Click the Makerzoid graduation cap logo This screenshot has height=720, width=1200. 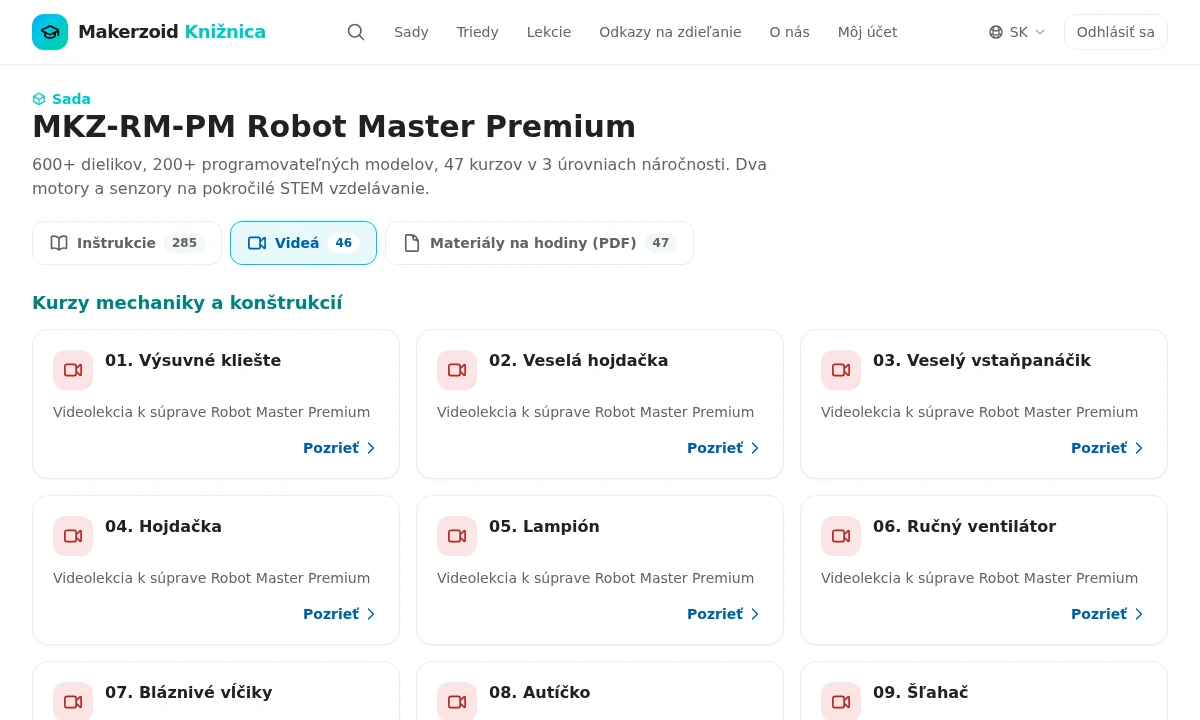50,32
